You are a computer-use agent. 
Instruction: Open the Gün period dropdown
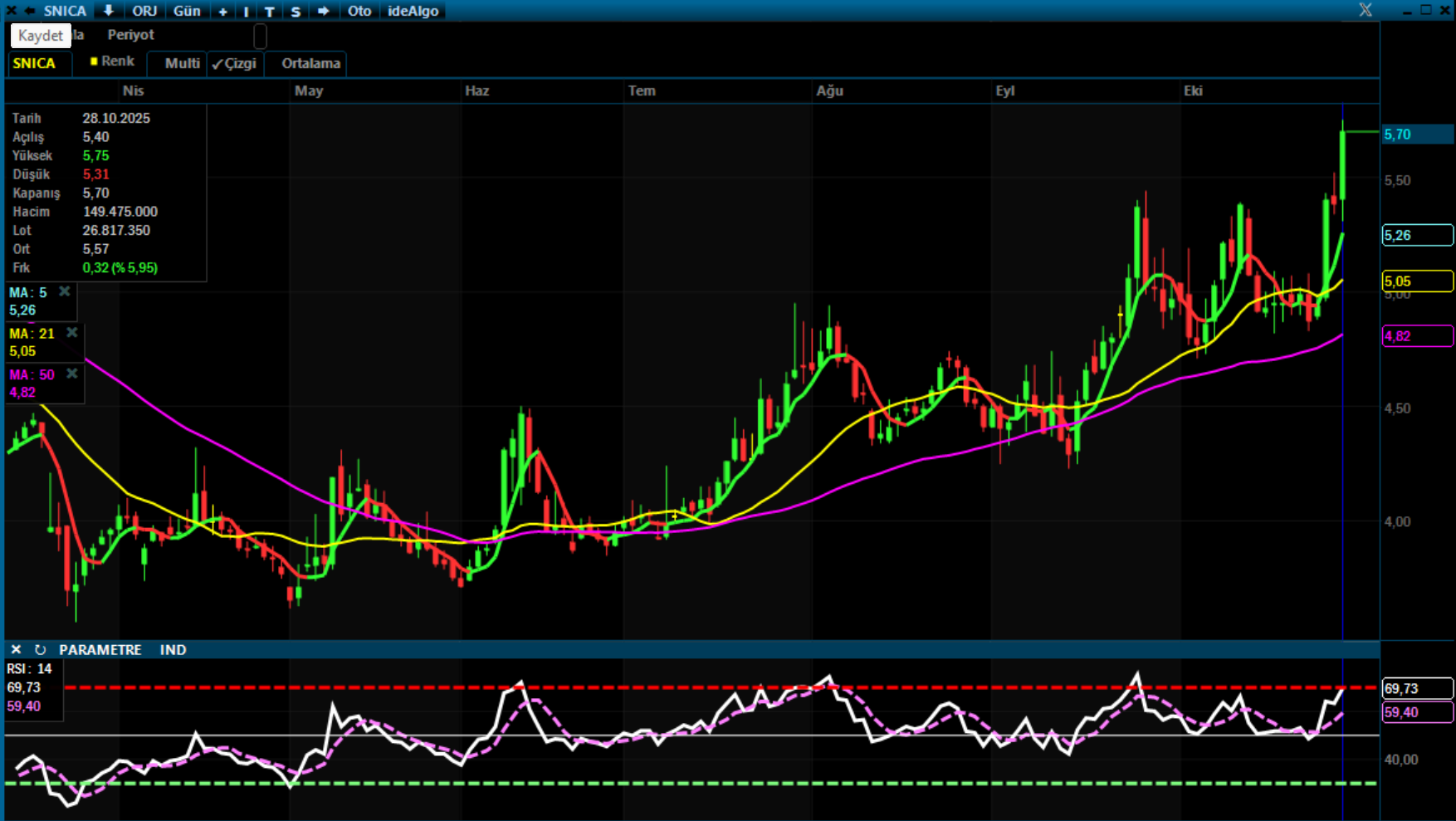coord(187,11)
